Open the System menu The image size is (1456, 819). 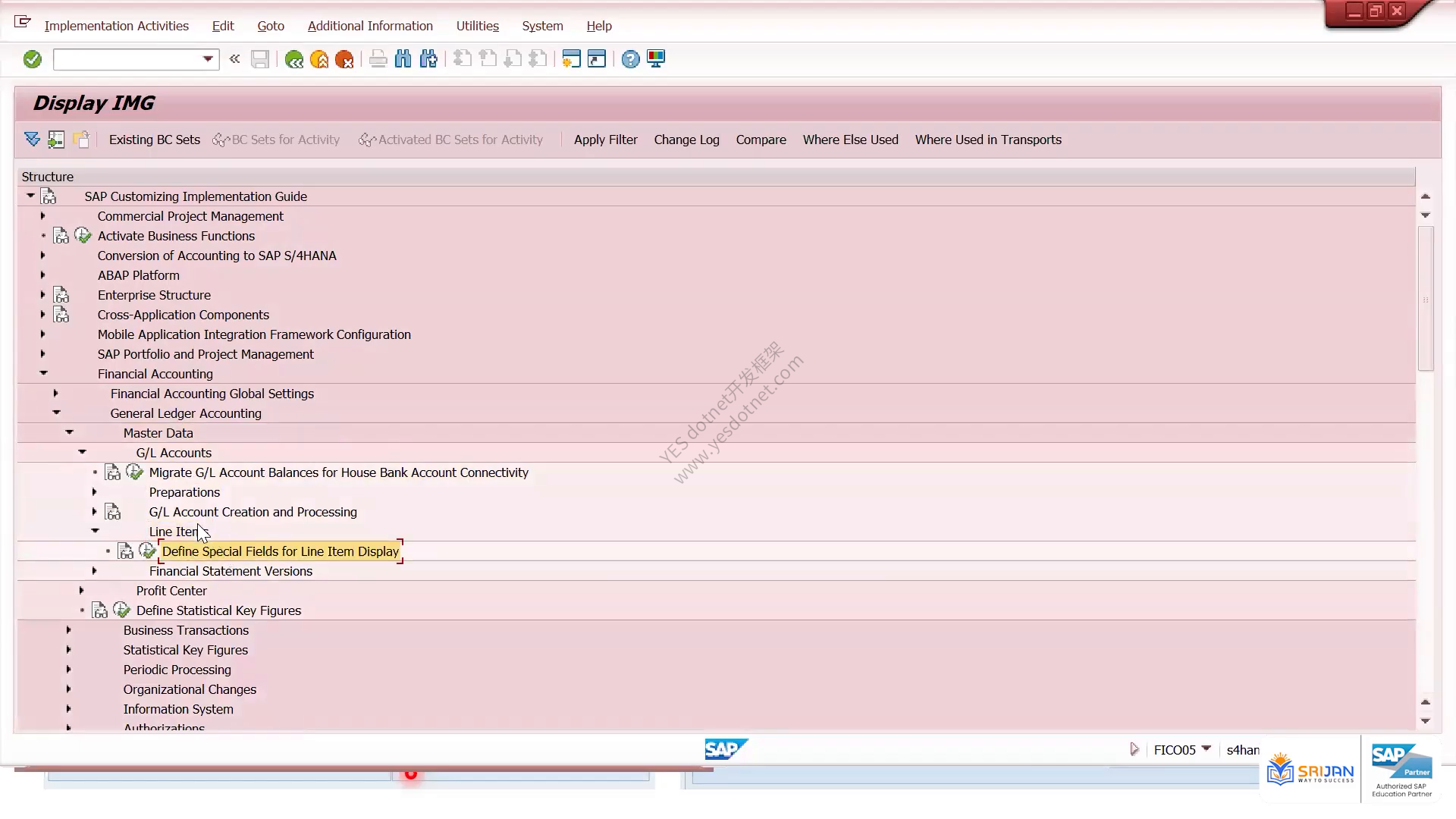[542, 26]
